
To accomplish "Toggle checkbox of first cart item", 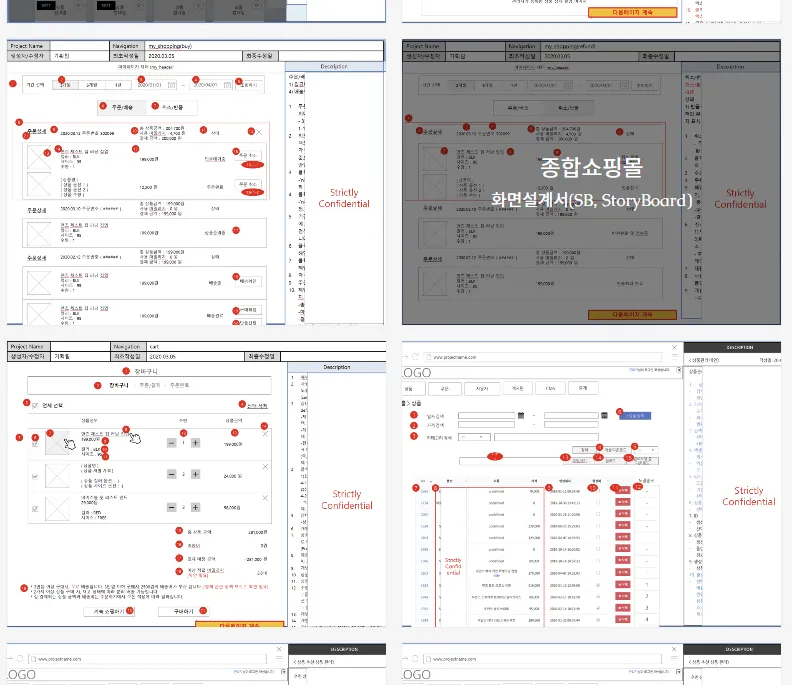I will 35,444.
